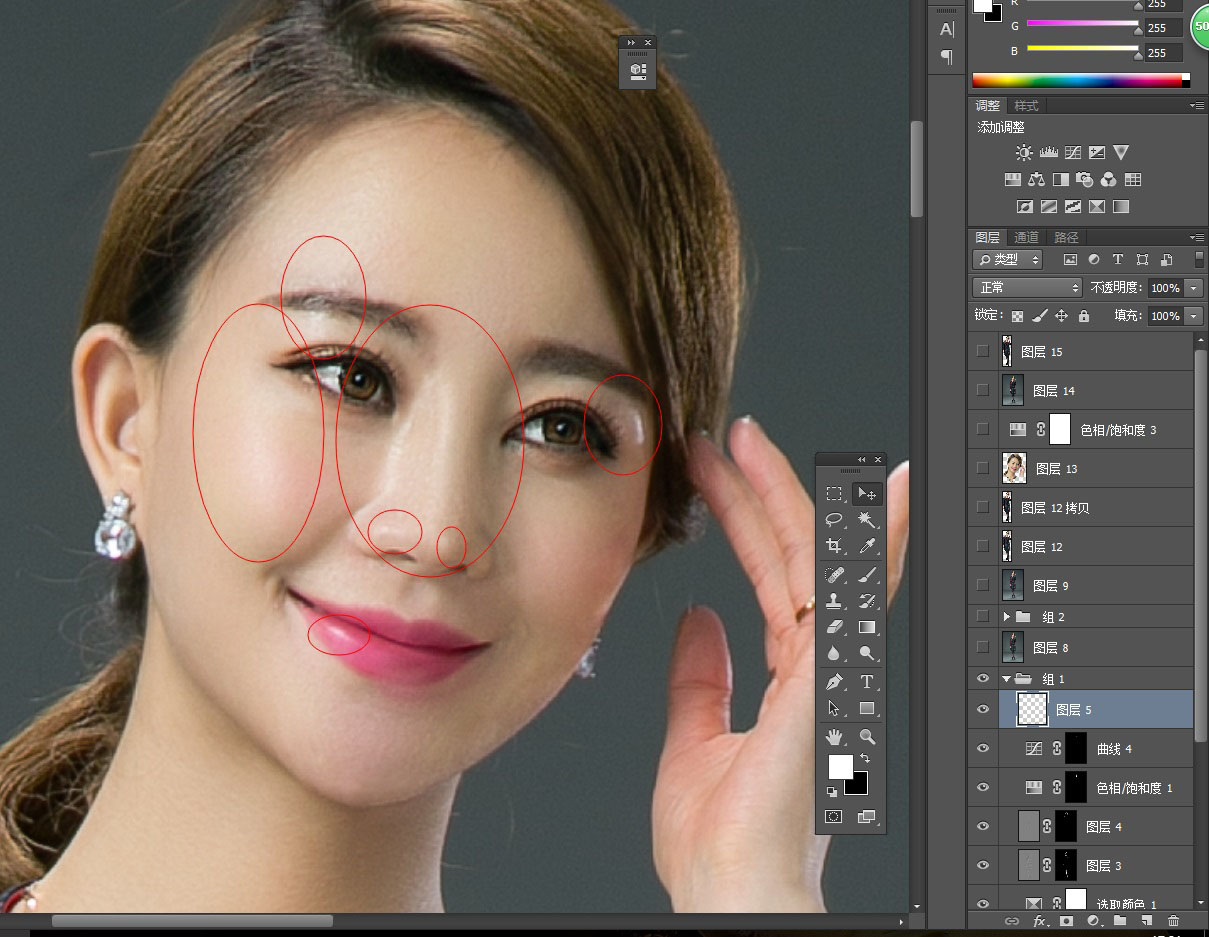Pick the Clone Stamp tool
Viewport: 1209px width, 937px height.
[x=833, y=601]
